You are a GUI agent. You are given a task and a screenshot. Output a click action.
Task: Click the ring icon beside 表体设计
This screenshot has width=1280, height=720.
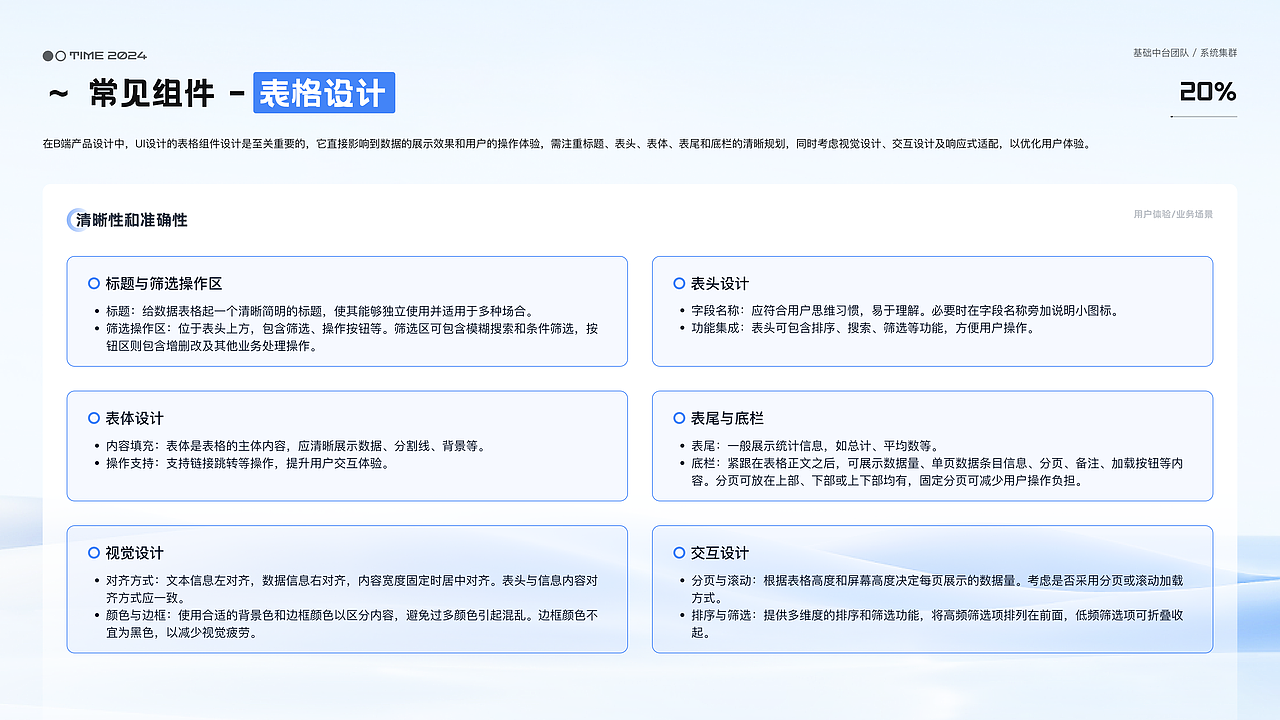coord(94,418)
